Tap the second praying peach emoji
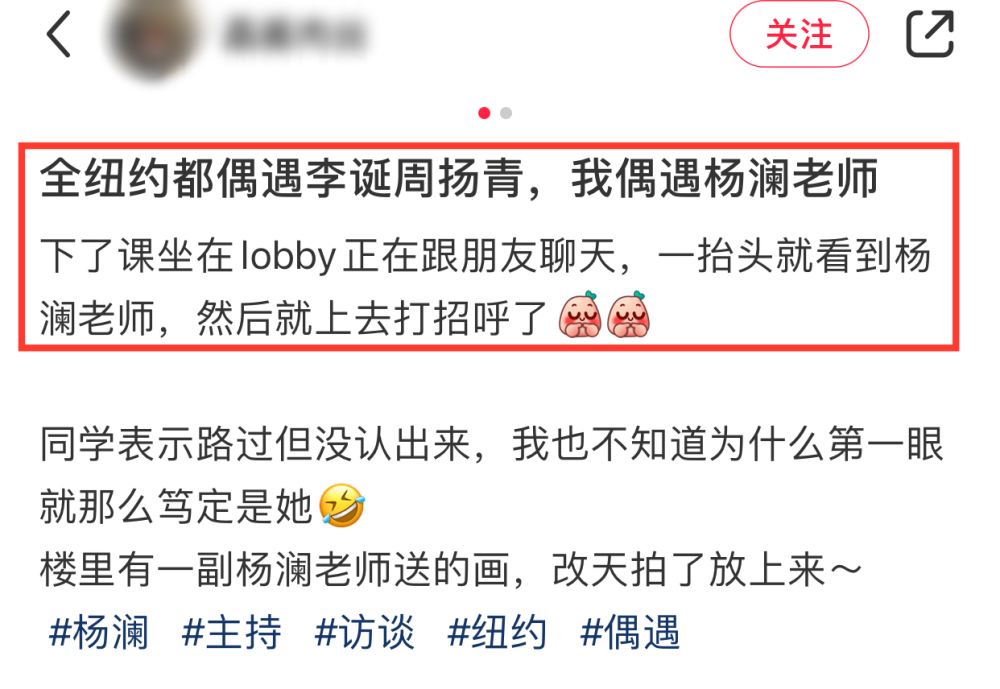 tap(628, 315)
